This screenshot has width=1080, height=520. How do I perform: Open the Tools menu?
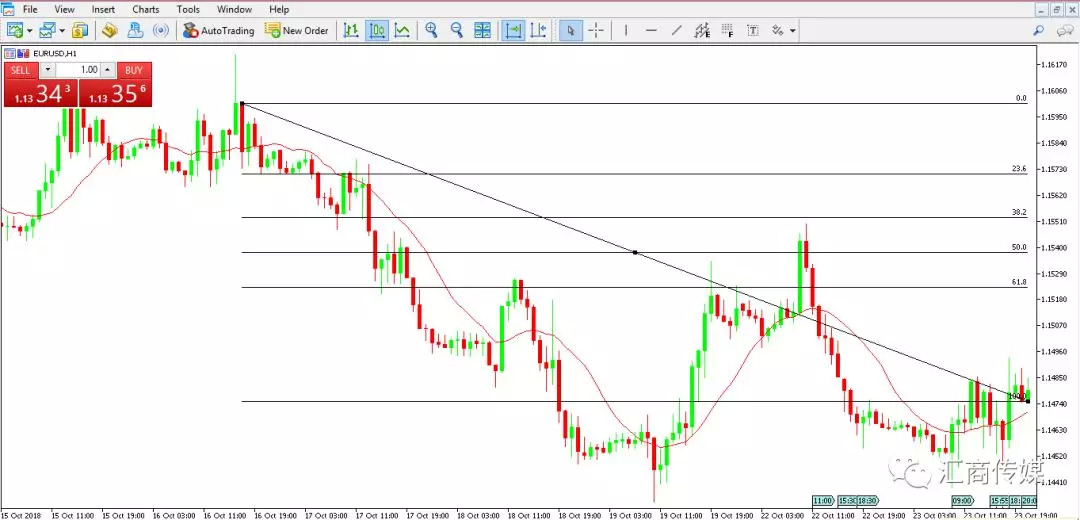click(x=188, y=10)
